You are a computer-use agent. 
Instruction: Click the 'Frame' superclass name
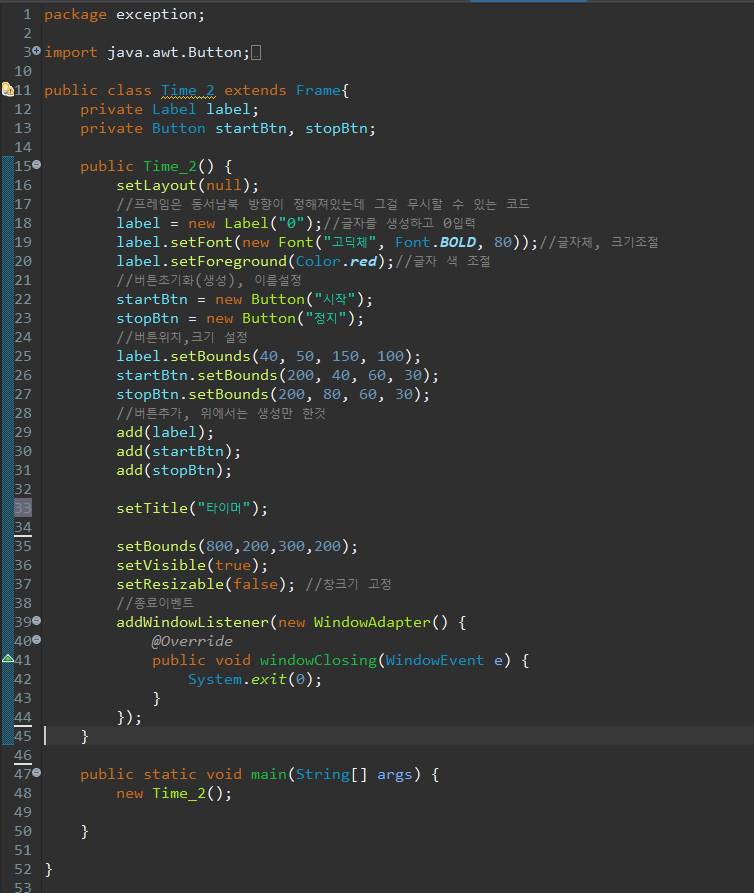click(319, 91)
